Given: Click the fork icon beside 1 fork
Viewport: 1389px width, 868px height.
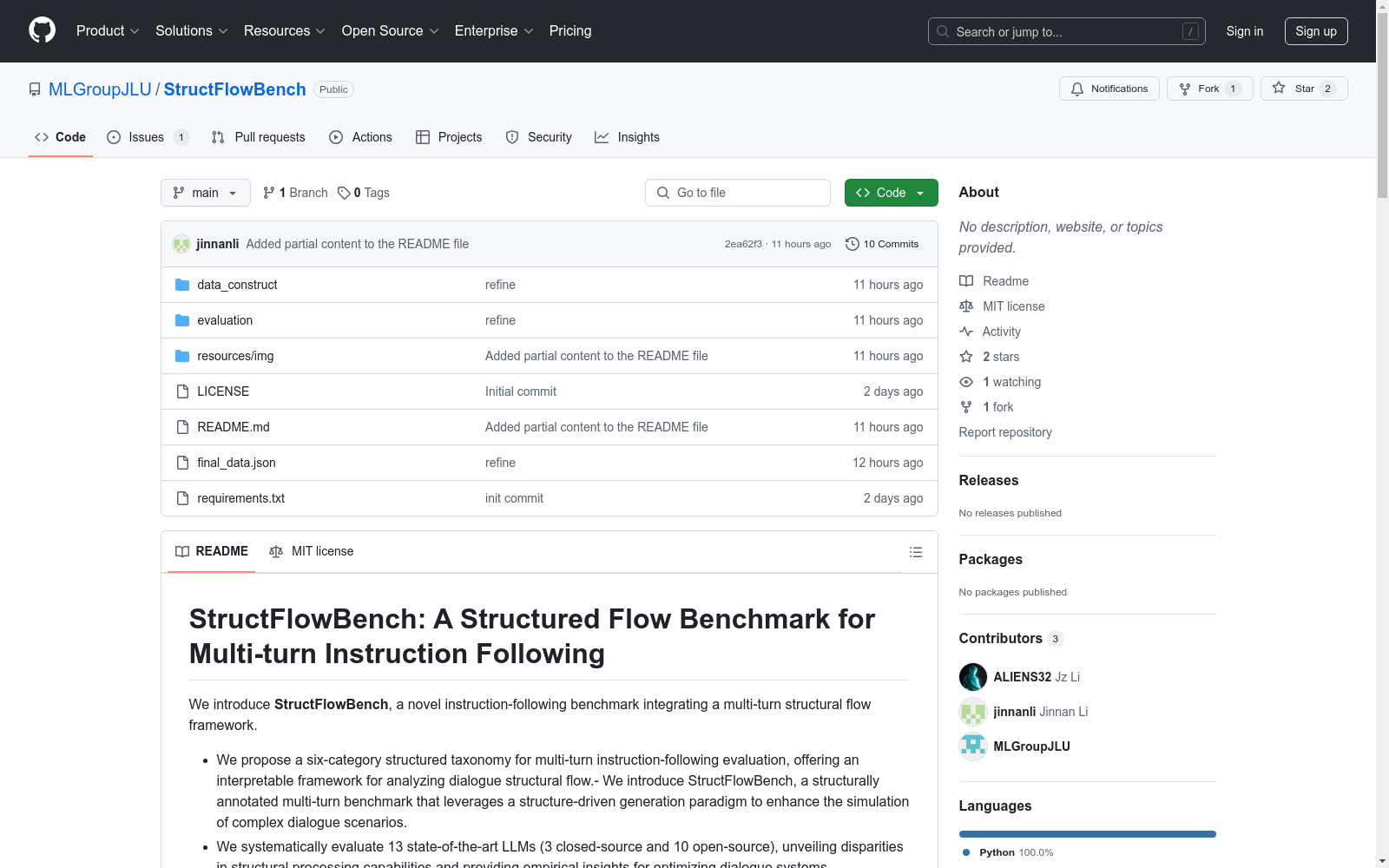Looking at the screenshot, I should click(x=966, y=407).
